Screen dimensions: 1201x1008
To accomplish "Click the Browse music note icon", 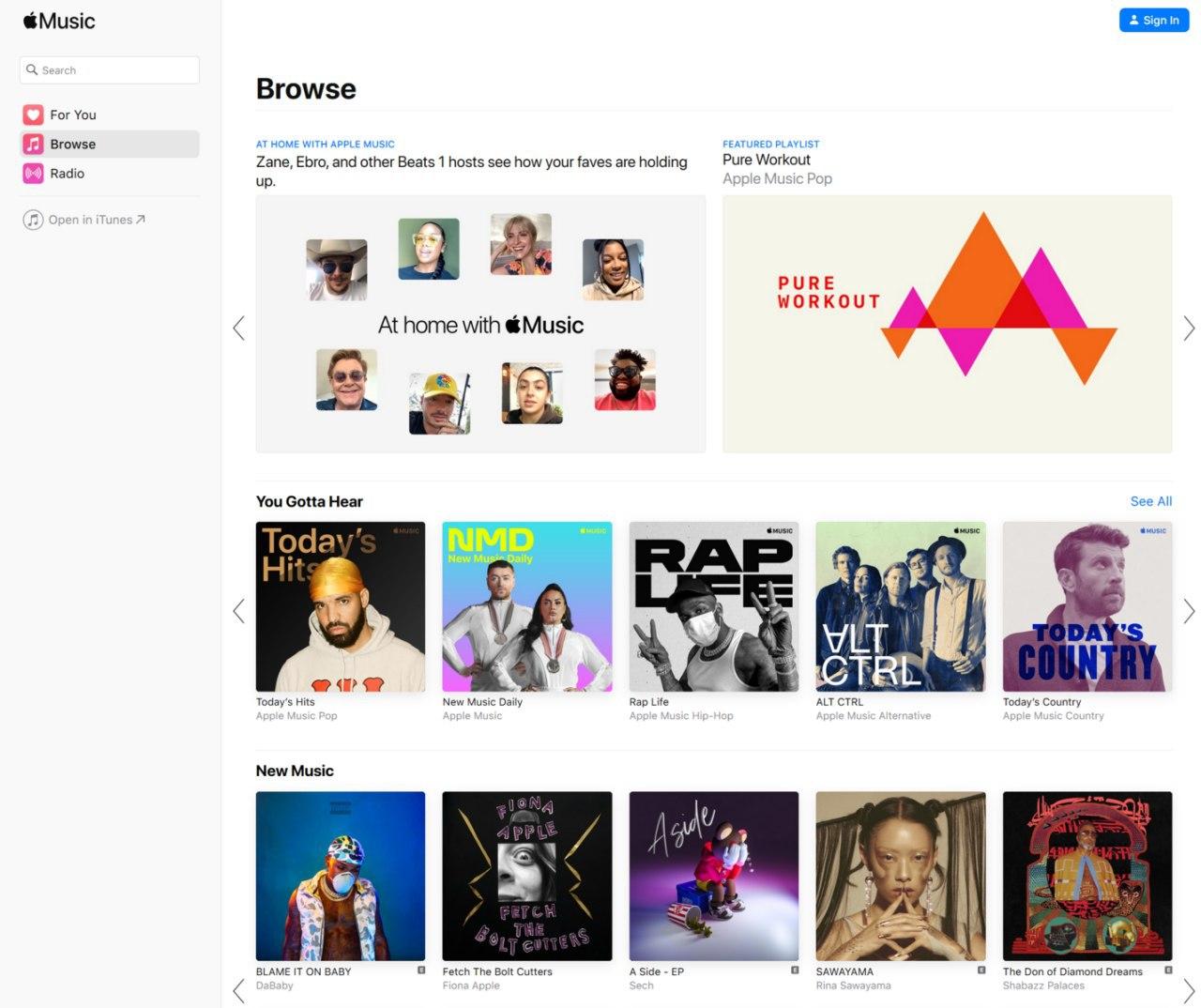I will [34, 144].
